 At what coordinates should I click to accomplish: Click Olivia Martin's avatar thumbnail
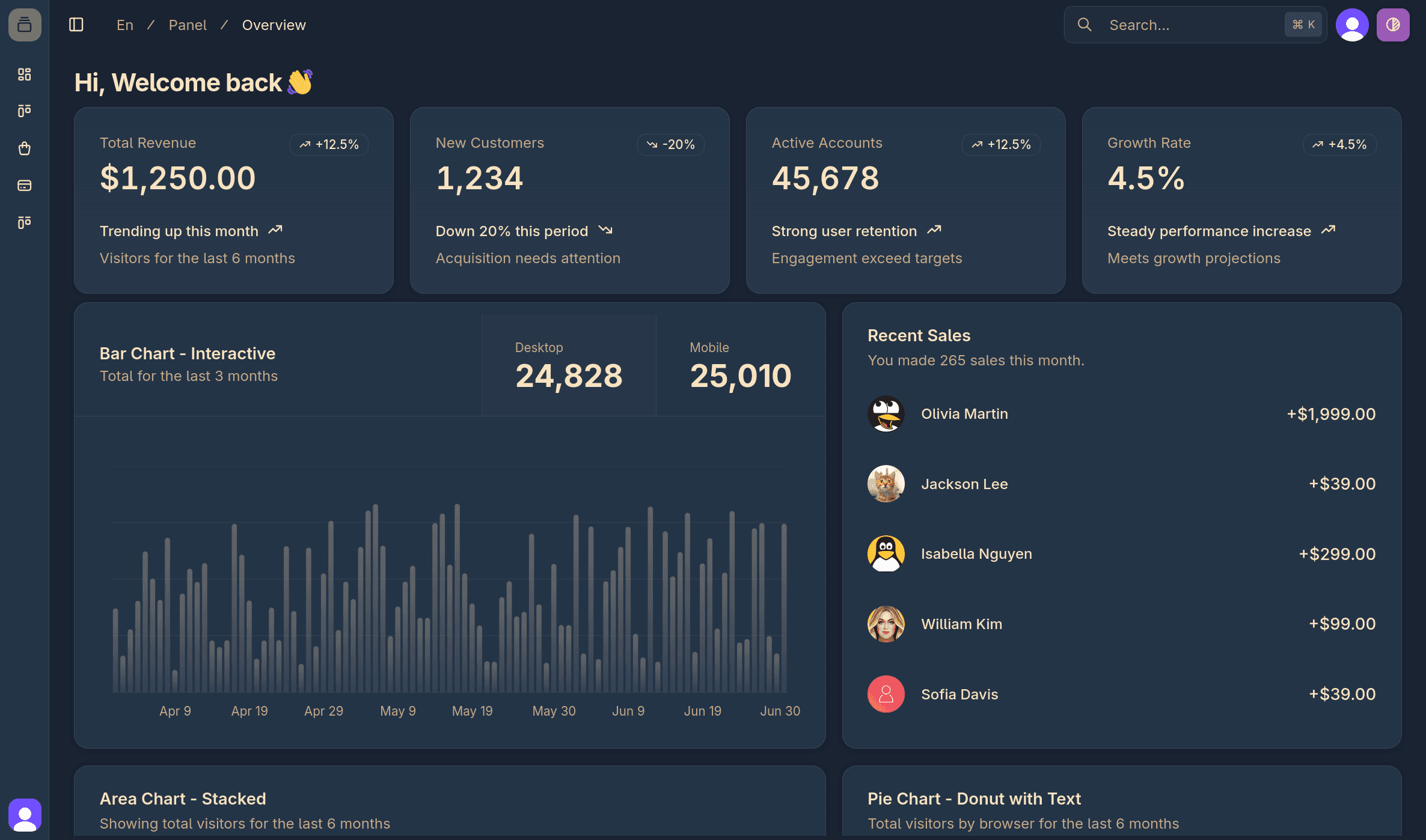tap(886, 413)
